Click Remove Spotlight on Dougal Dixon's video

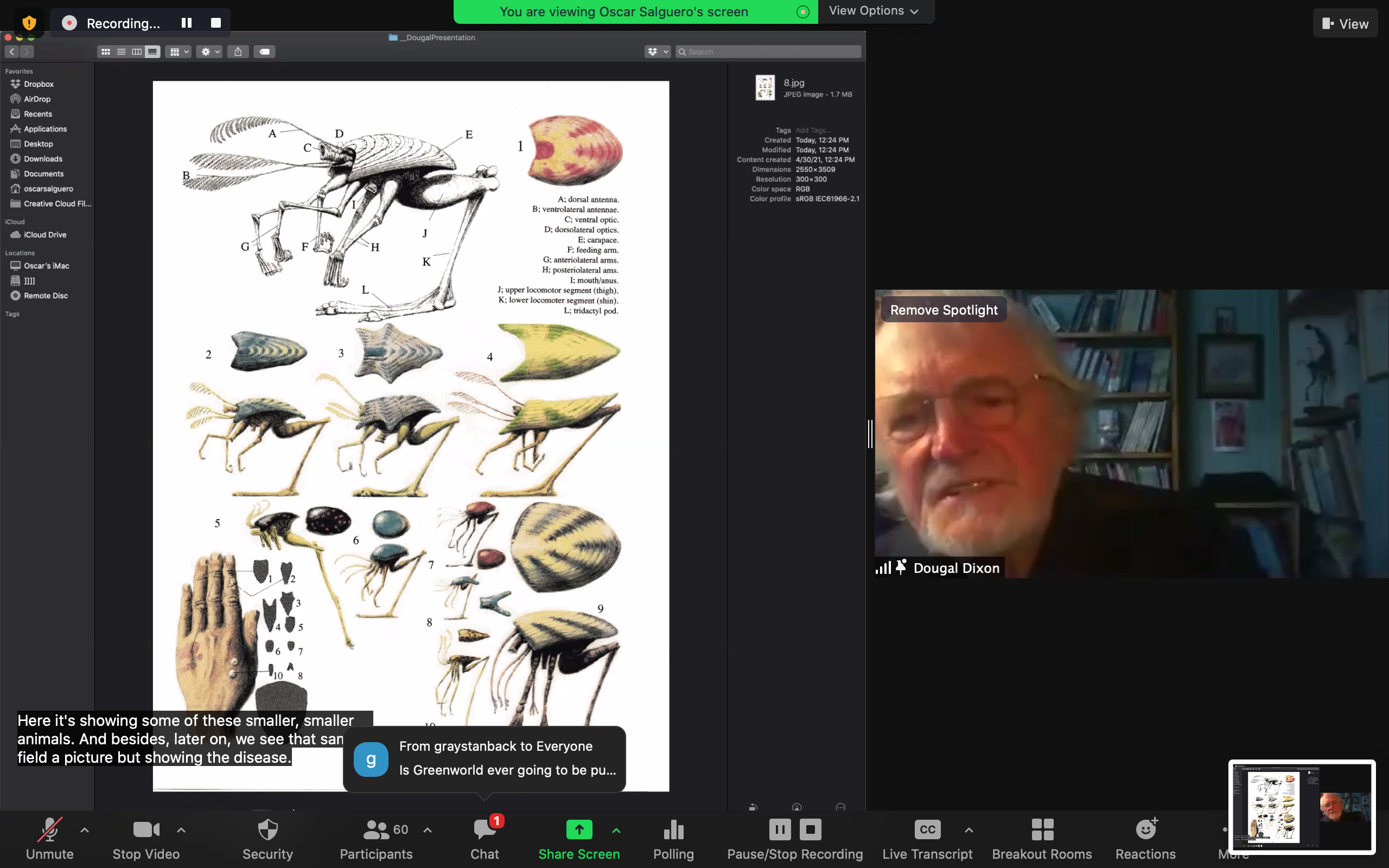click(943, 309)
